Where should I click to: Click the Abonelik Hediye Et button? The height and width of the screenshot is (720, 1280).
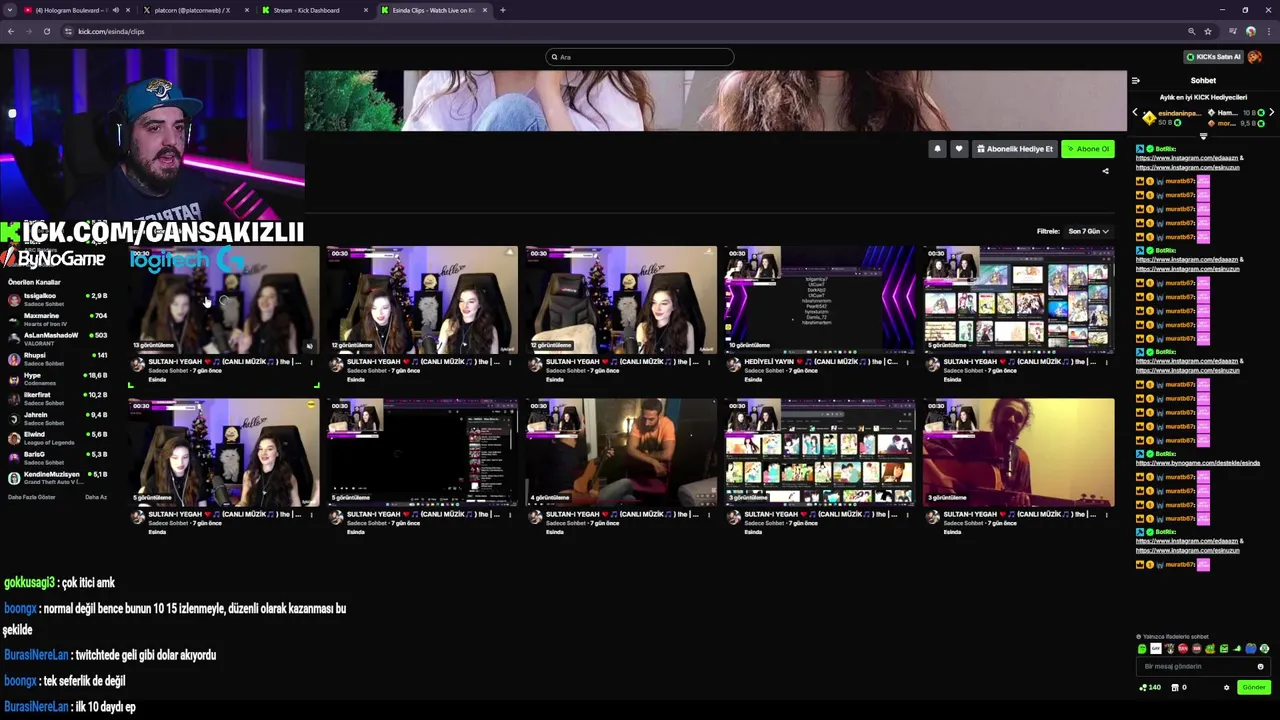[1015, 149]
